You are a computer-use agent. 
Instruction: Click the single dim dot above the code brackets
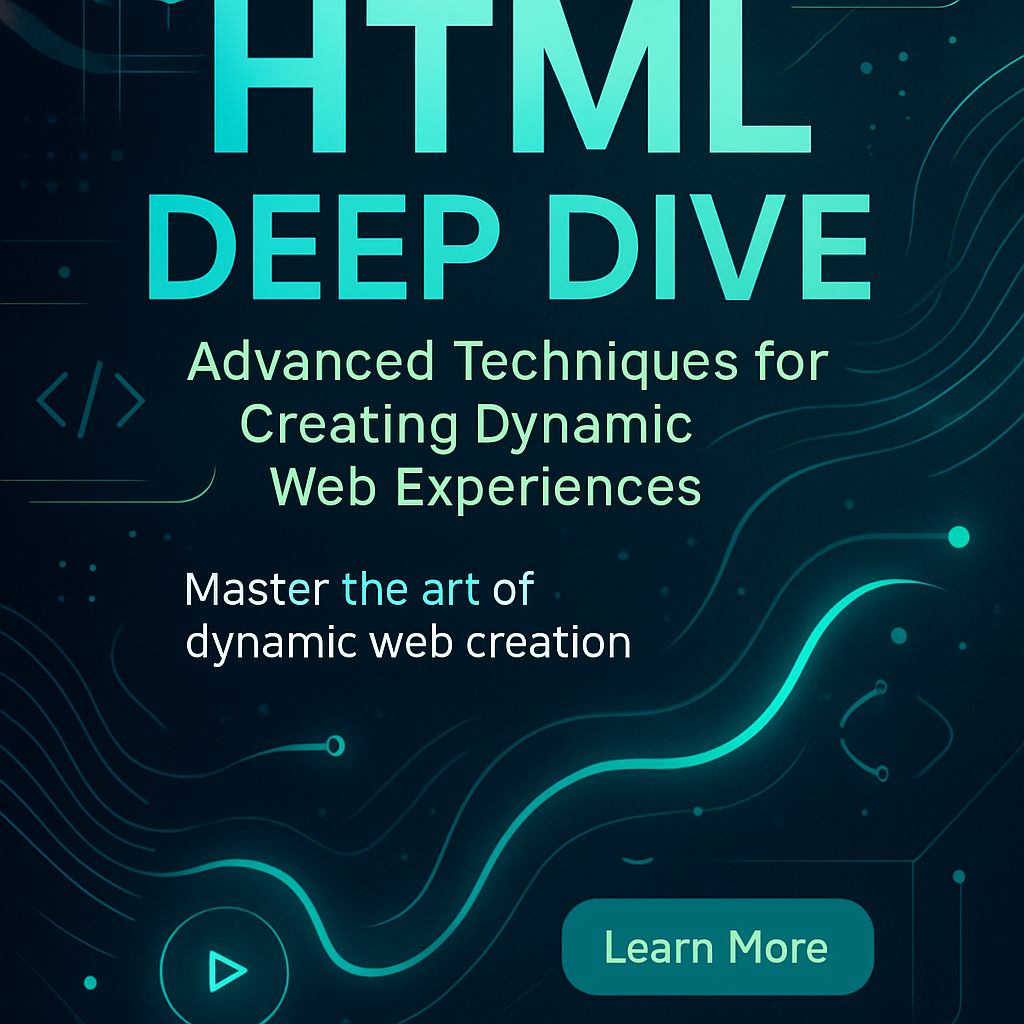point(64,272)
